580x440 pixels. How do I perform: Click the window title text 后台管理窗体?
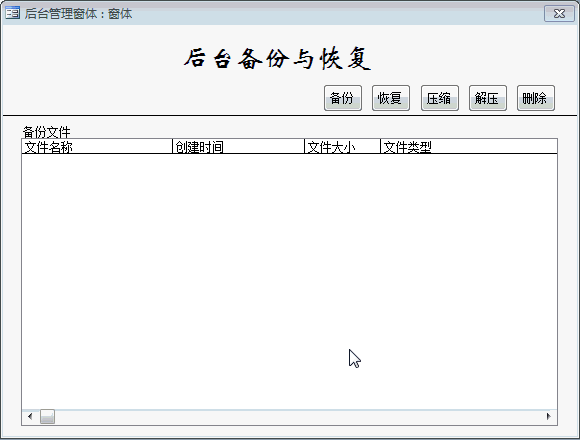(x=61, y=14)
